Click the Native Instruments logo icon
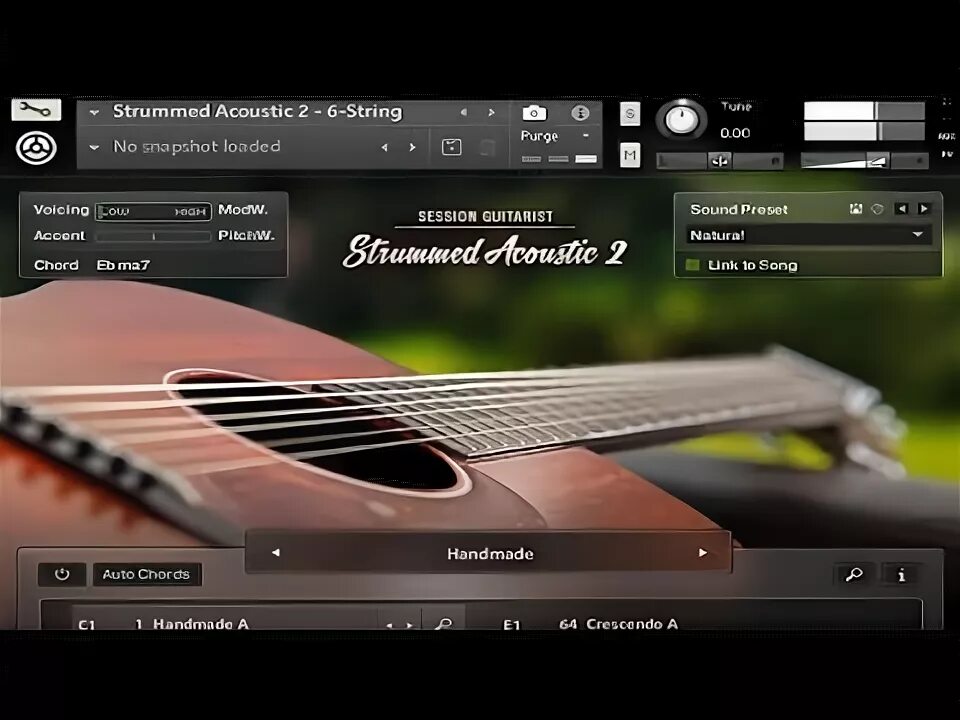This screenshot has width=960, height=720. (36, 148)
